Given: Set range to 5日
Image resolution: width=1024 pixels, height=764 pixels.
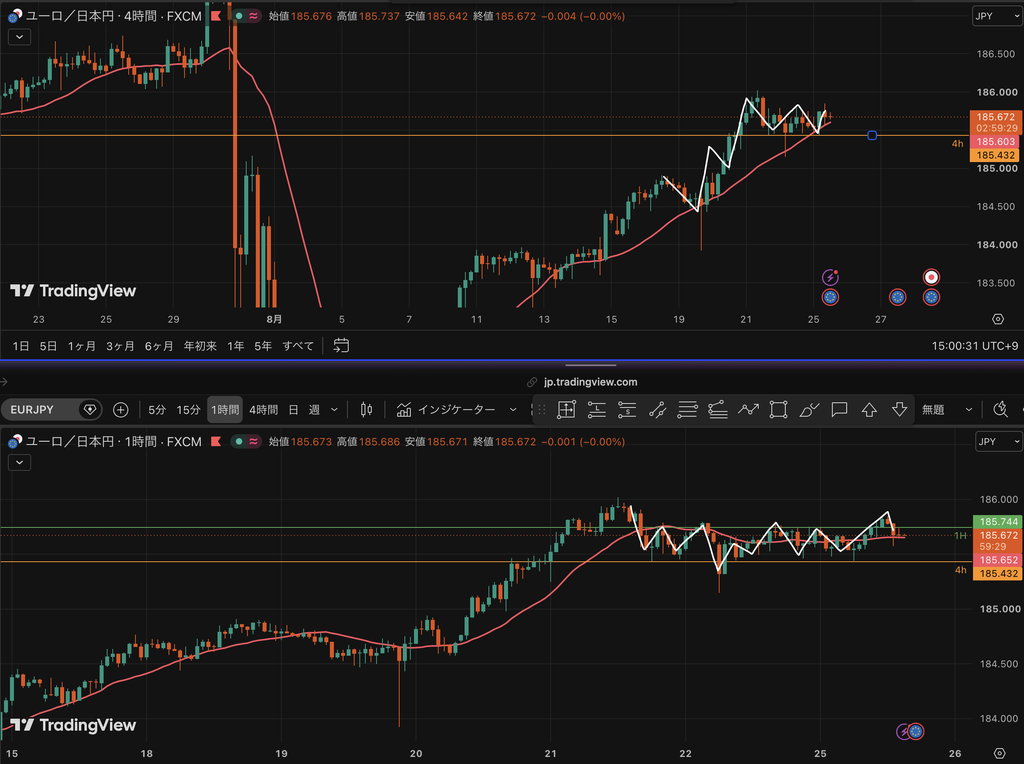Looking at the screenshot, I should 48,345.
